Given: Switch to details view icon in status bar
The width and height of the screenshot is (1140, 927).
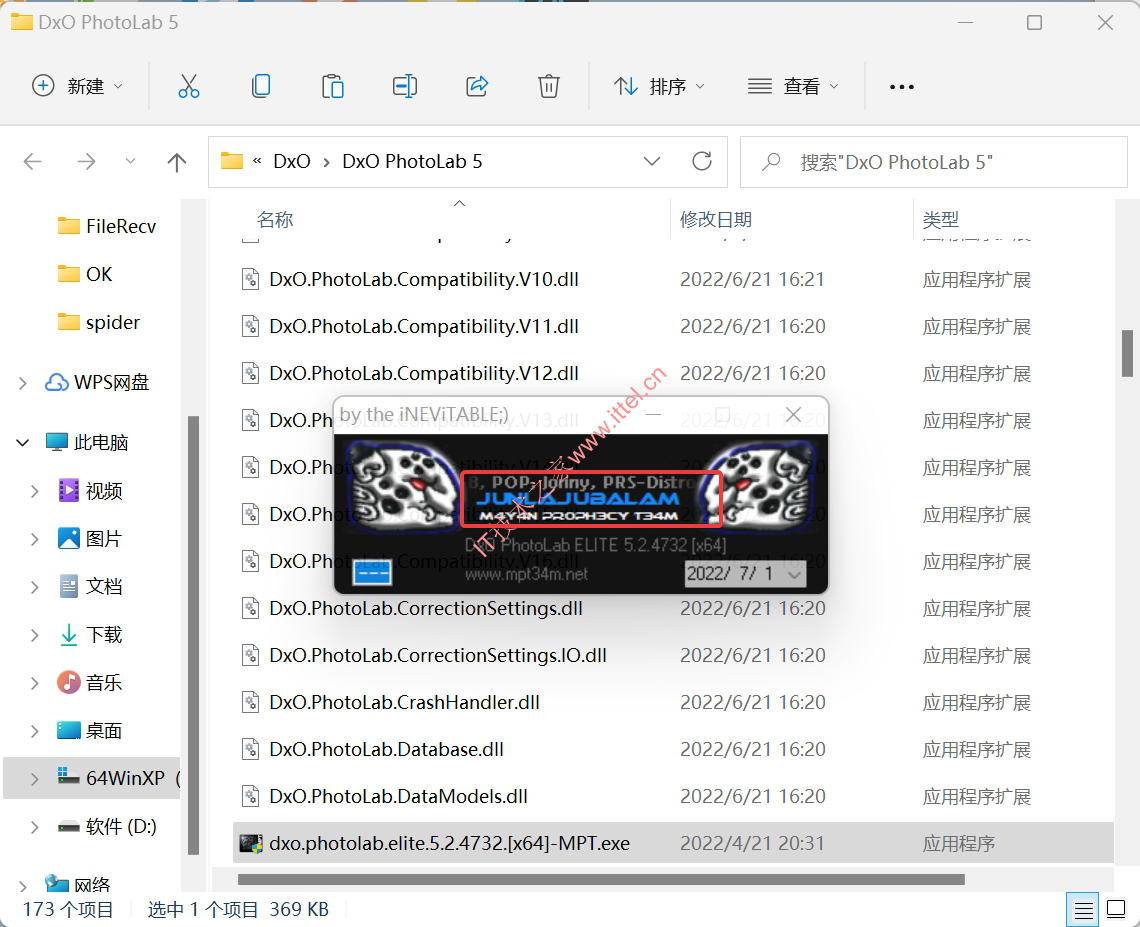Looking at the screenshot, I should click(x=1083, y=910).
